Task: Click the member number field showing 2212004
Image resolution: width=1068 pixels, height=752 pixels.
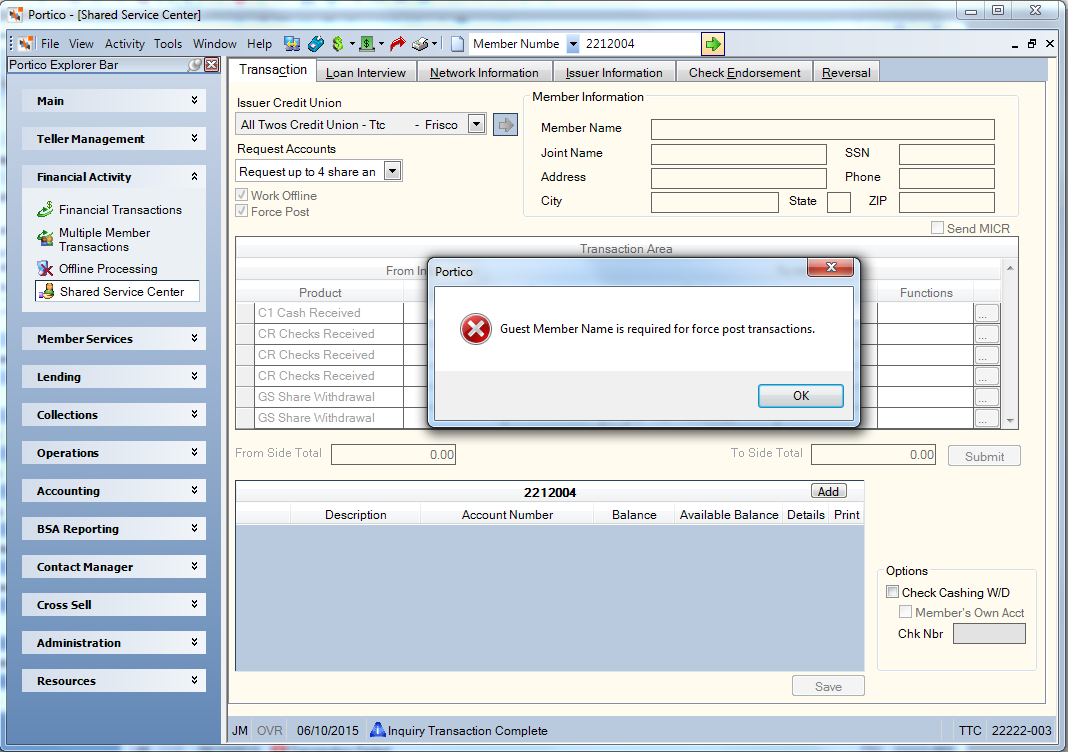Action: (x=640, y=44)
